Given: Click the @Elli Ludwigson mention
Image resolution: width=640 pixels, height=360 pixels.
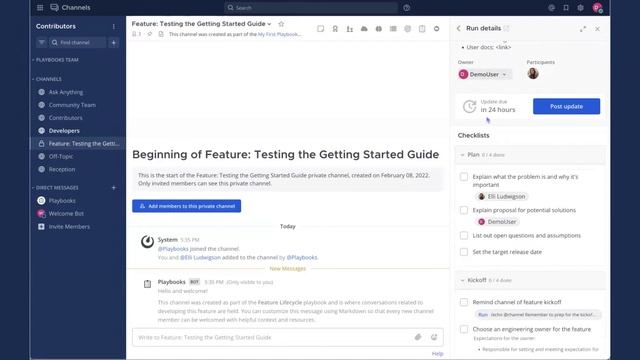Looking at the screenshot, I should [200, 258].
